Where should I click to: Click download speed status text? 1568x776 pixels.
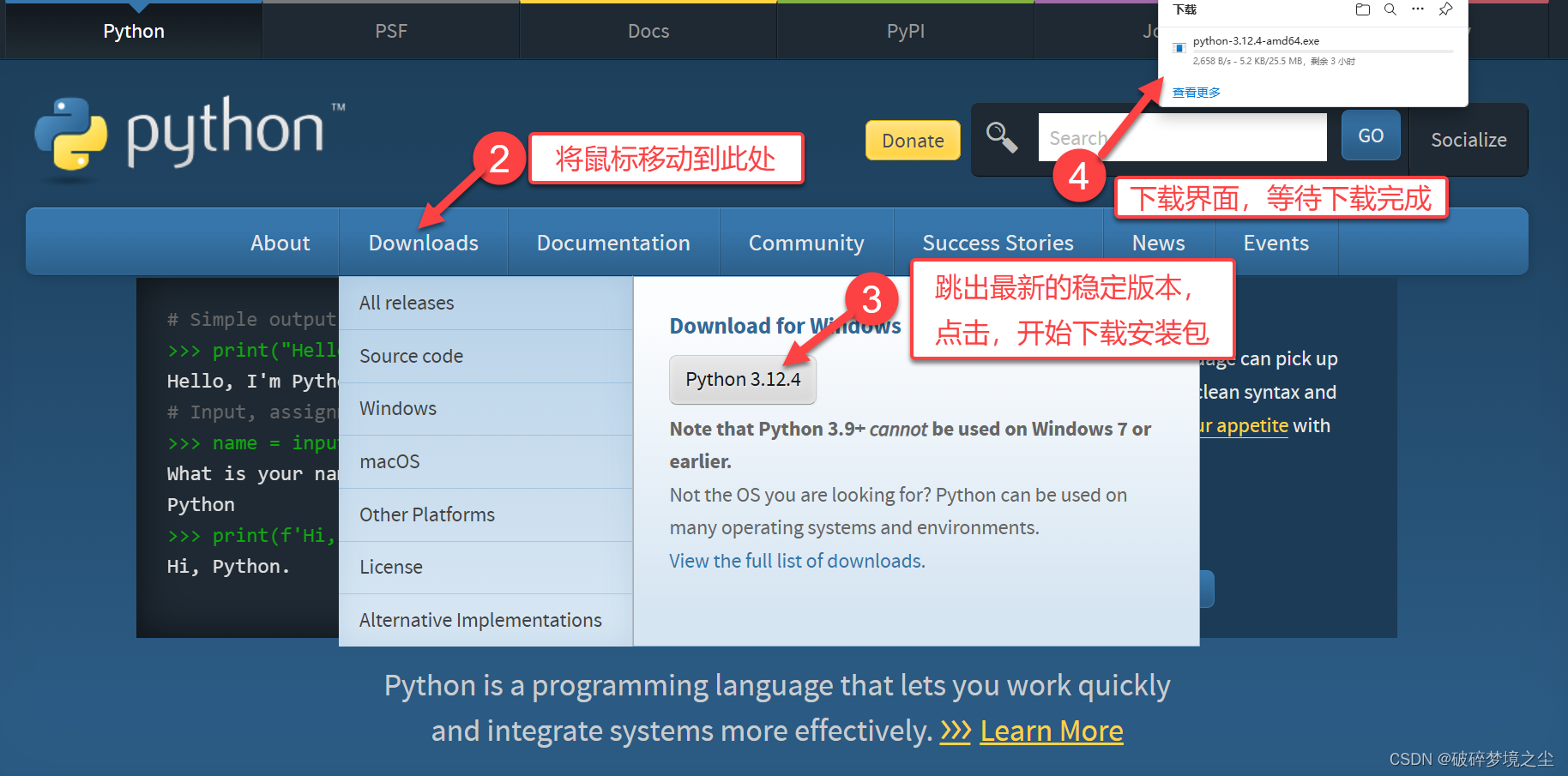click(1274, 62)
